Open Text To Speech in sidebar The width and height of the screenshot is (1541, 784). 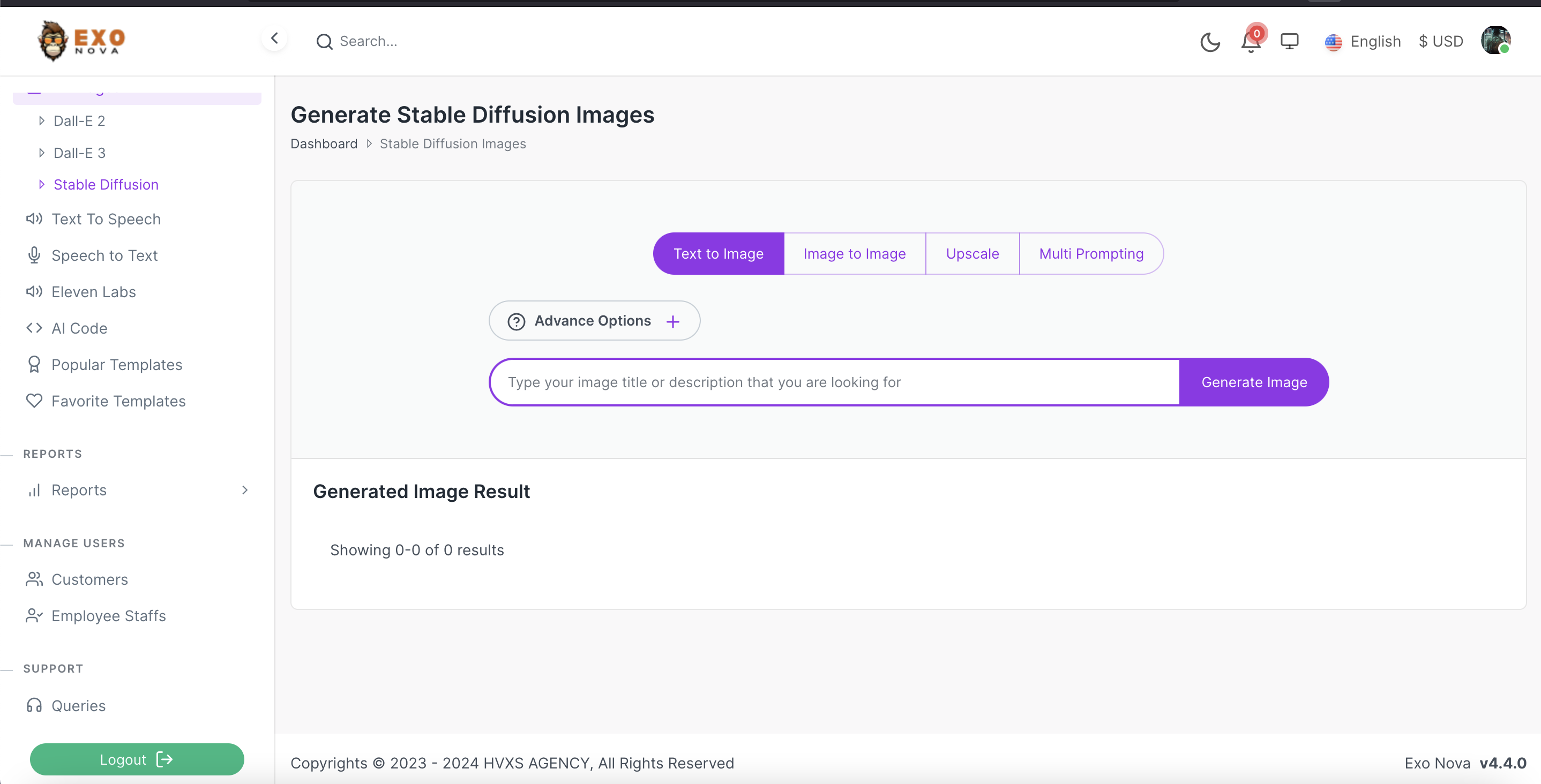106,219
